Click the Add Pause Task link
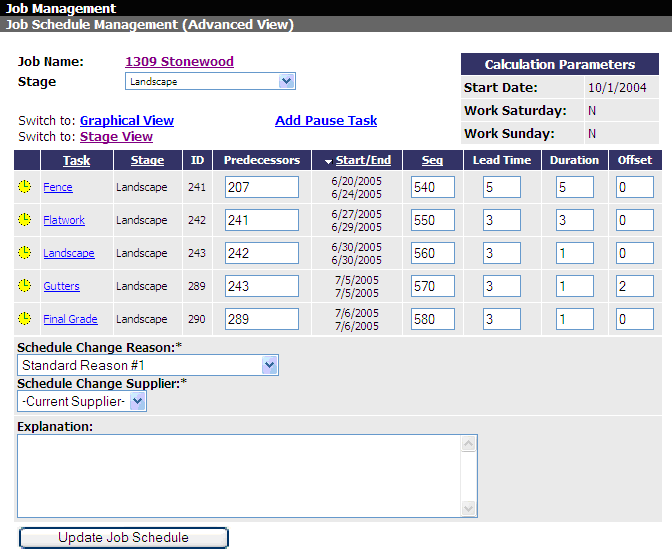This screenshot has height=555, width=672. pos(326,121)
